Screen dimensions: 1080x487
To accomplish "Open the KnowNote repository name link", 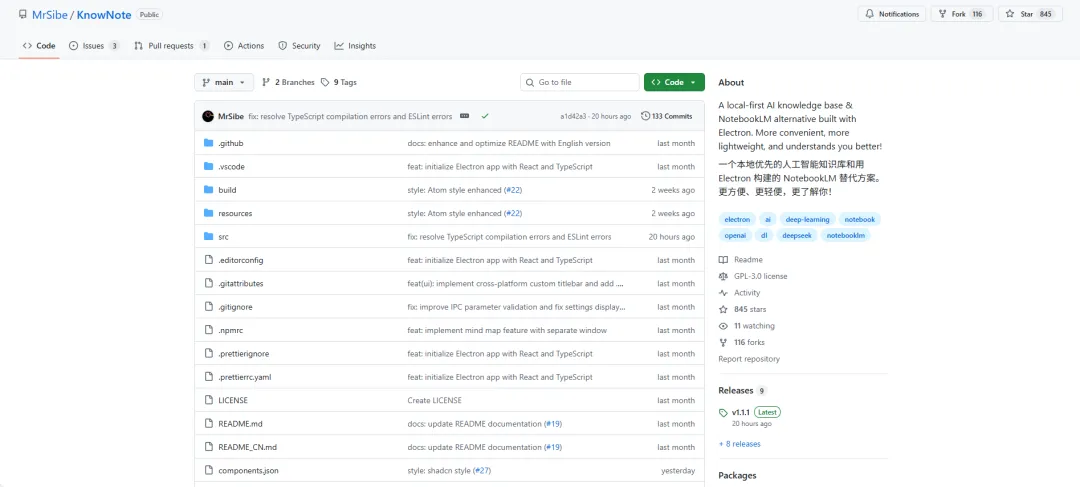I will point(105,14).
